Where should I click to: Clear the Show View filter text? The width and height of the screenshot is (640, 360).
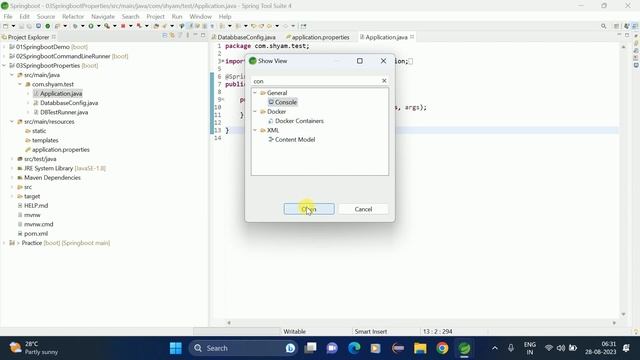(x=384, y=81)
